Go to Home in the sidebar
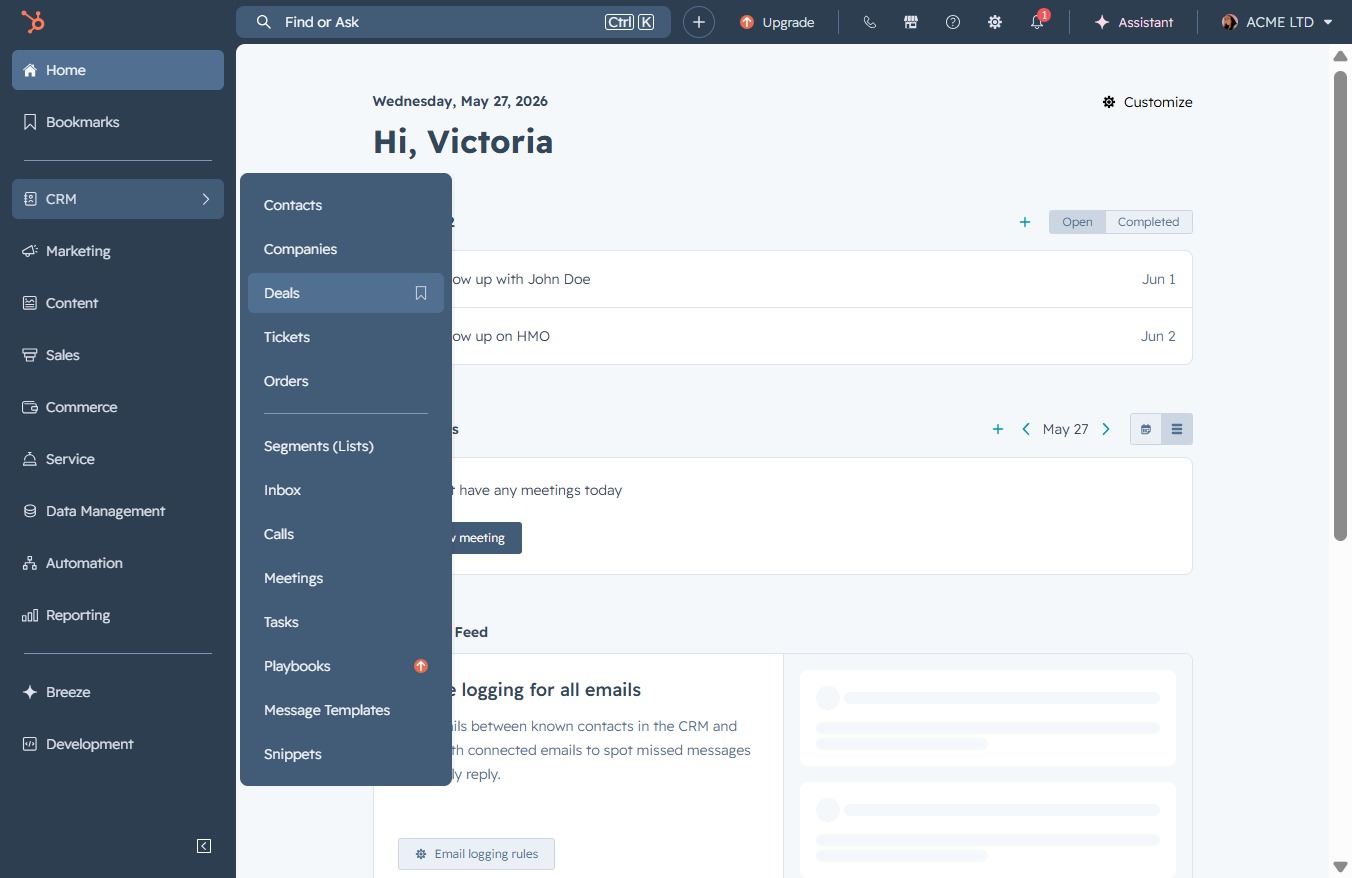The height and width of the screenshot is (878, 1352). tap(118, 70)
